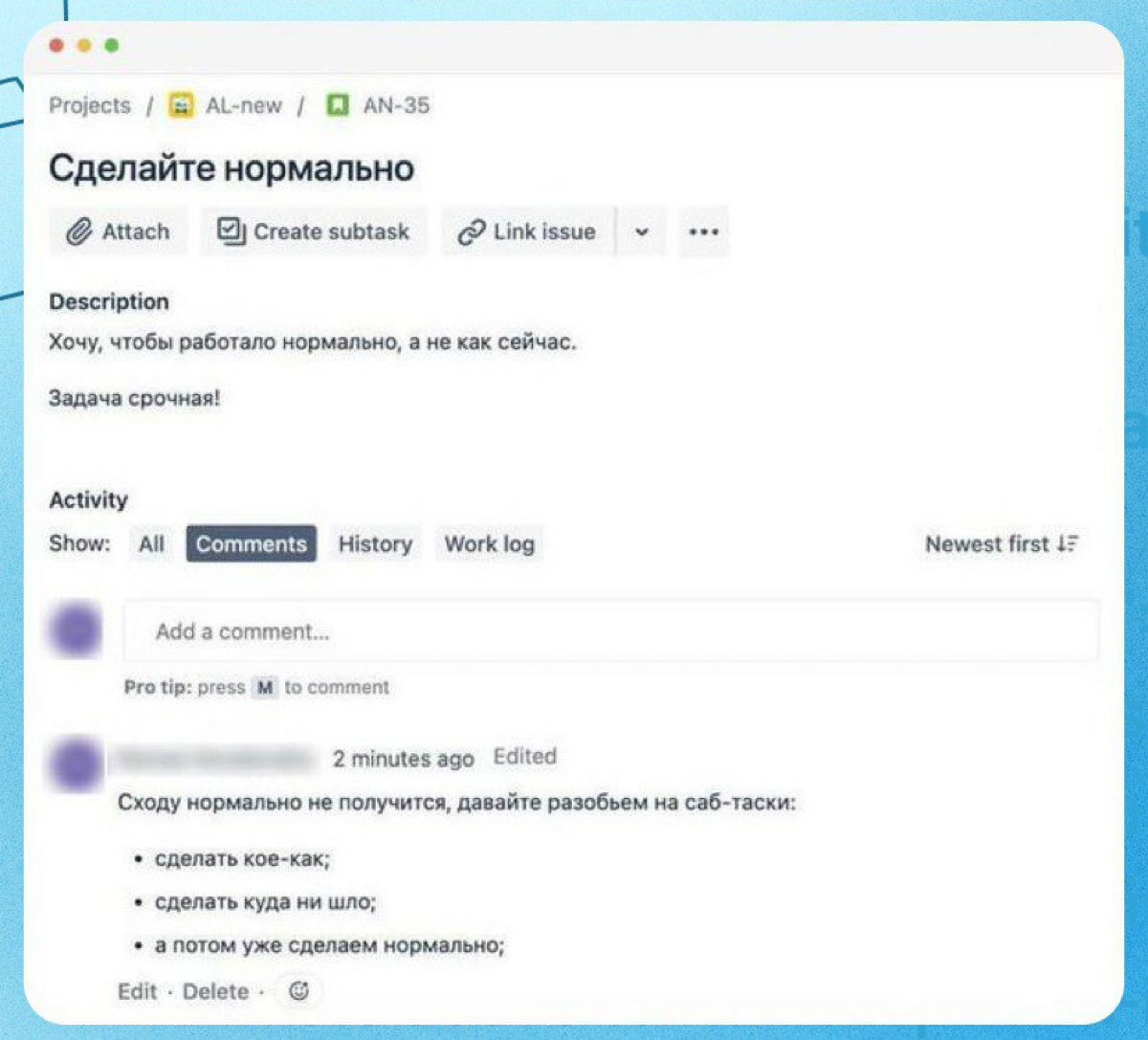Add an emoji reaction to the comment

point(298,992)
